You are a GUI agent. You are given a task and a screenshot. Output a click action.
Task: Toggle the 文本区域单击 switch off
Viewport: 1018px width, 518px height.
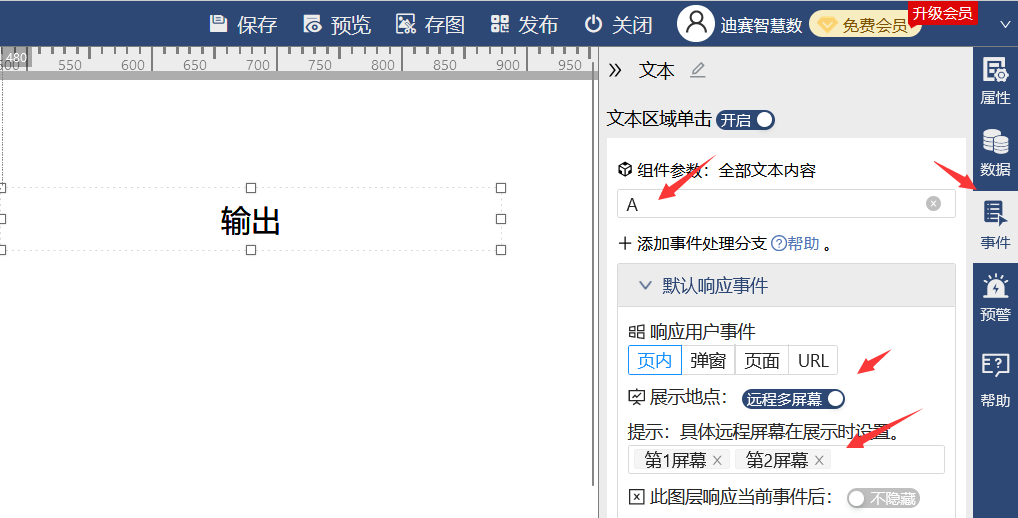coord(746,120)
